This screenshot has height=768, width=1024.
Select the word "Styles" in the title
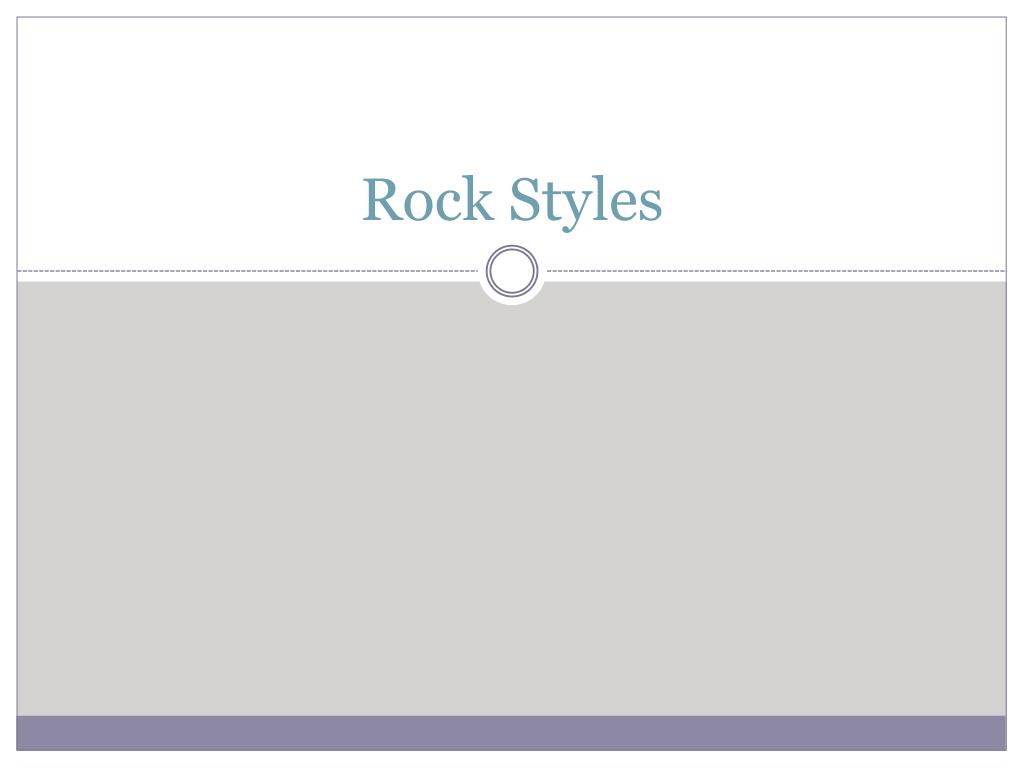click(586, 202)
